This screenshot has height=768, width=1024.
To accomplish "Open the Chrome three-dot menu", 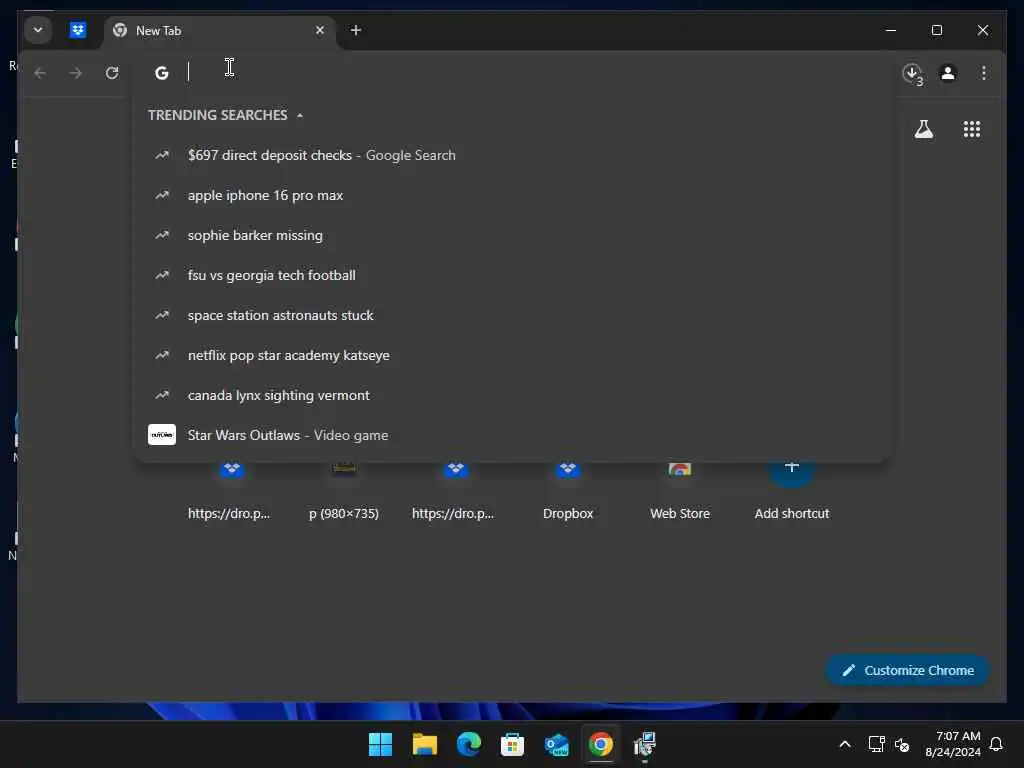I will 984,73.
